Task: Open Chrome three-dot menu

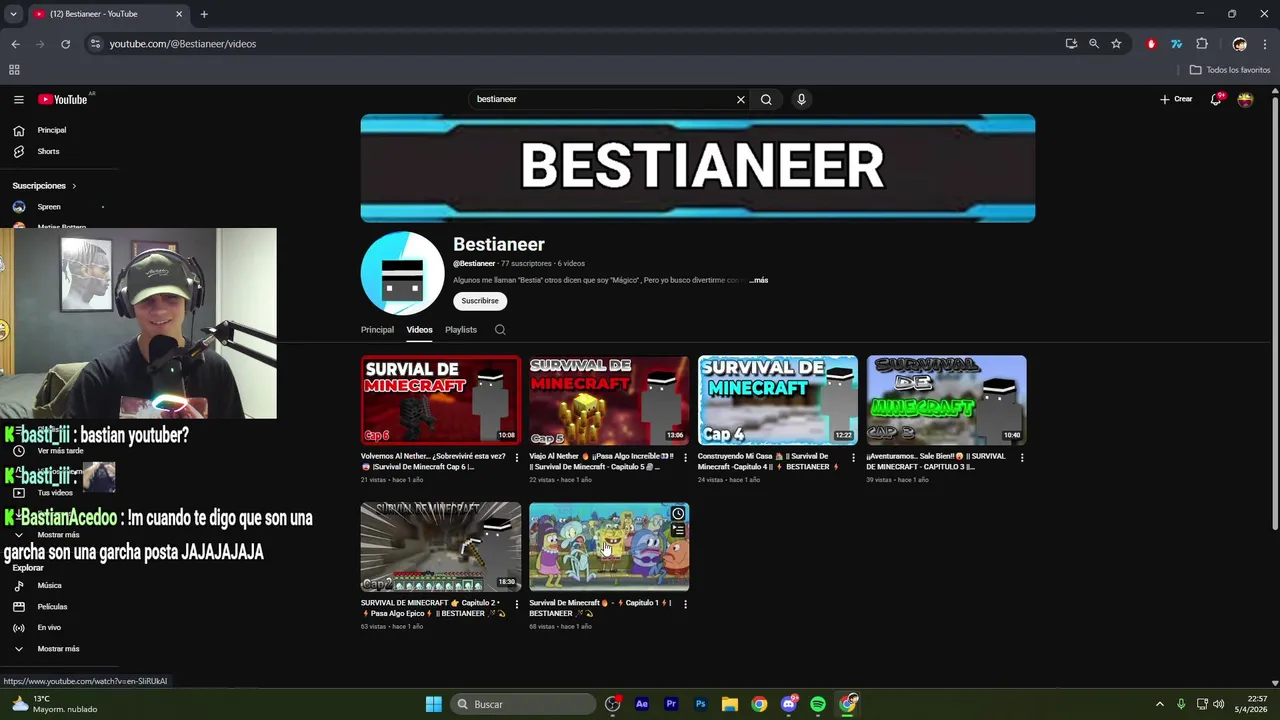Action: (1265, 44)
